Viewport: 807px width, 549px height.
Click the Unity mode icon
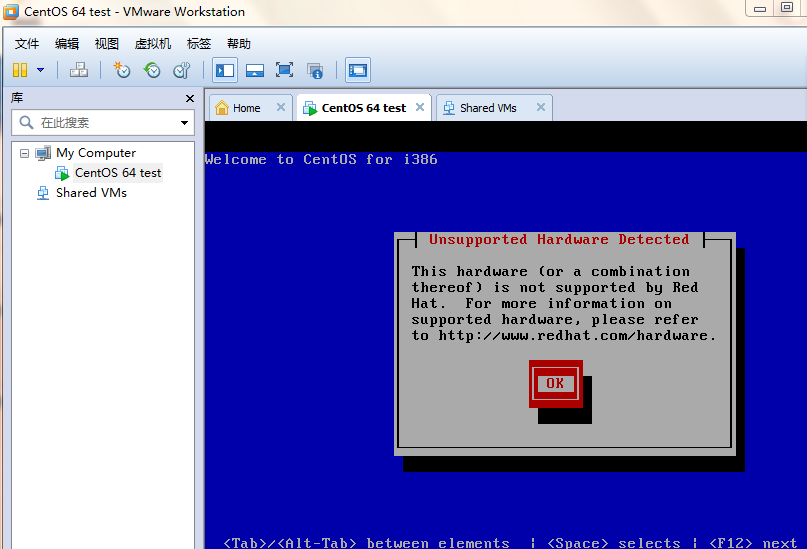point(314,70)
